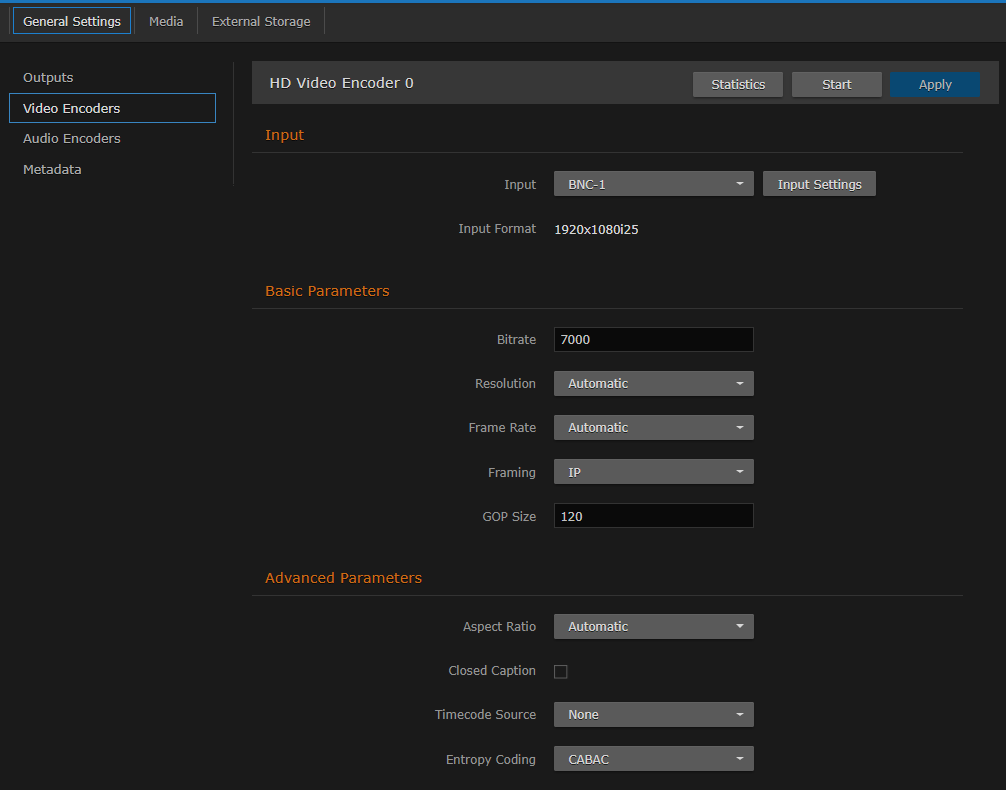Image resolution: width=1006 pixels, height=790 pixels.
Task: Open the Audio Encoders section
Action: pyautogui.click(x=71, y=138)
